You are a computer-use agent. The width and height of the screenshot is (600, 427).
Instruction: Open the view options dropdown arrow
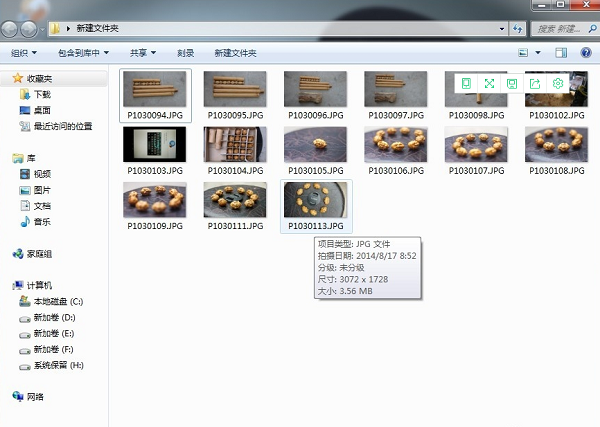(x=538, y=52)
